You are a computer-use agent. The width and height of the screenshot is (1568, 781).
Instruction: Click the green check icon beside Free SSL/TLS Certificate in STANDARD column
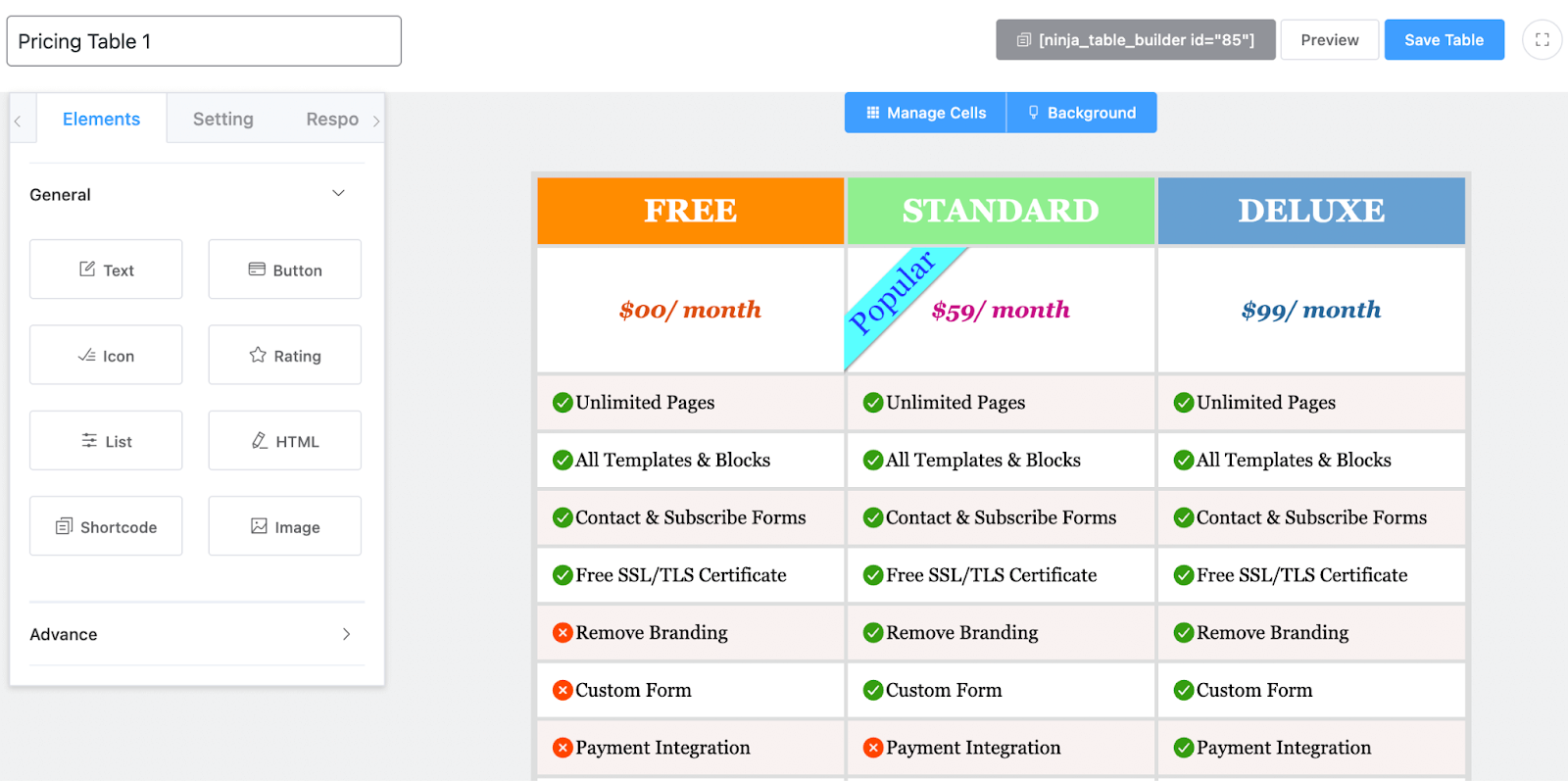873,576
